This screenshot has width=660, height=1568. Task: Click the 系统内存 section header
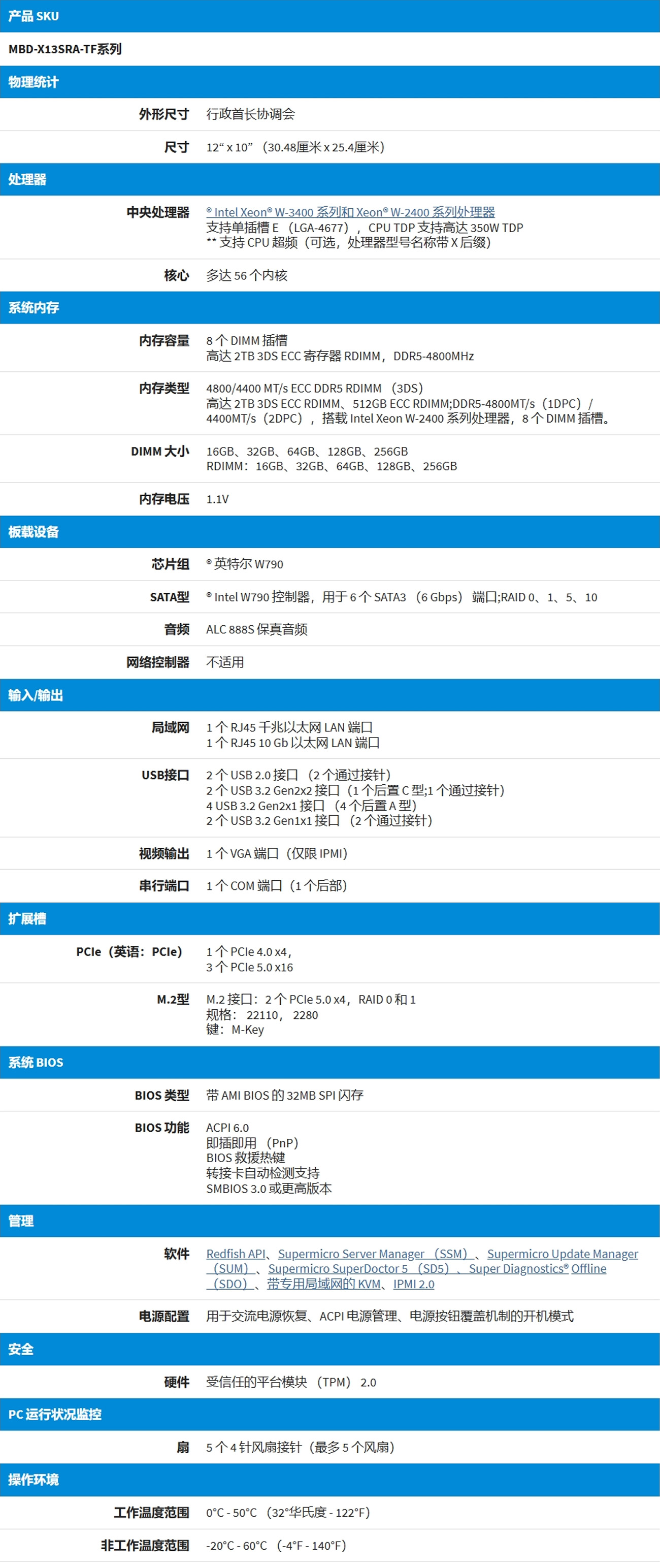(34, 307)
